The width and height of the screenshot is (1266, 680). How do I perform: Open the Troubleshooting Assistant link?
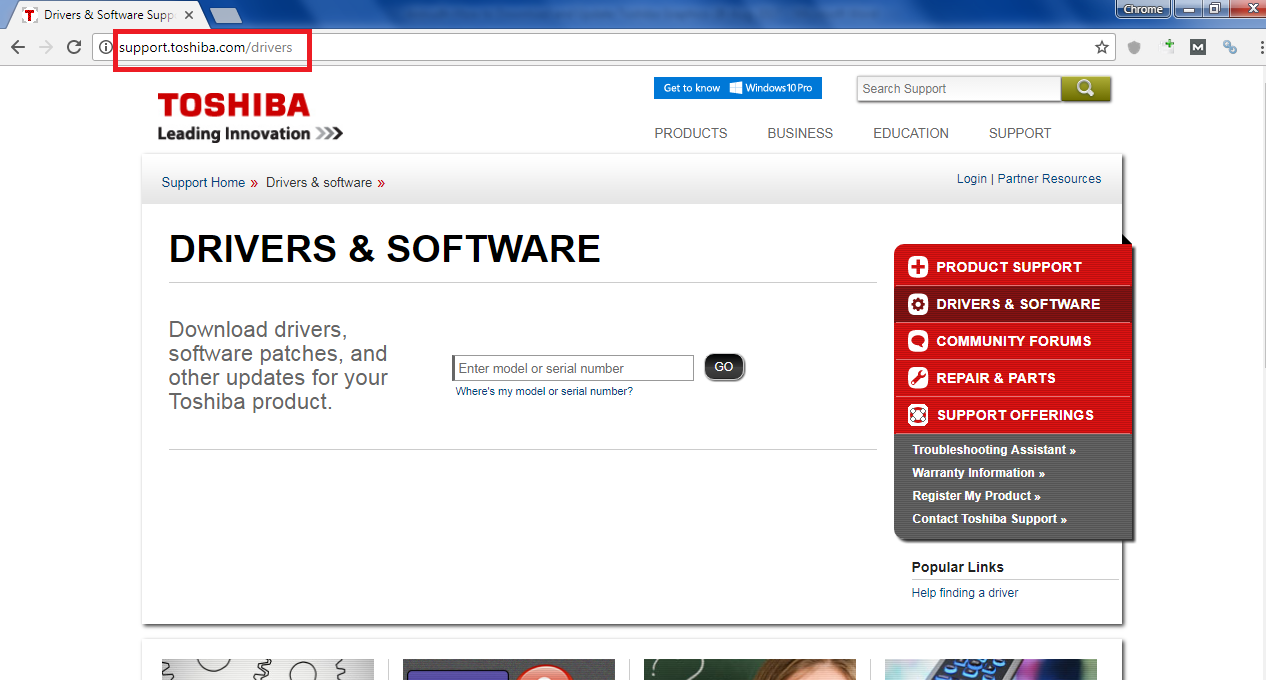pos(994,450)
